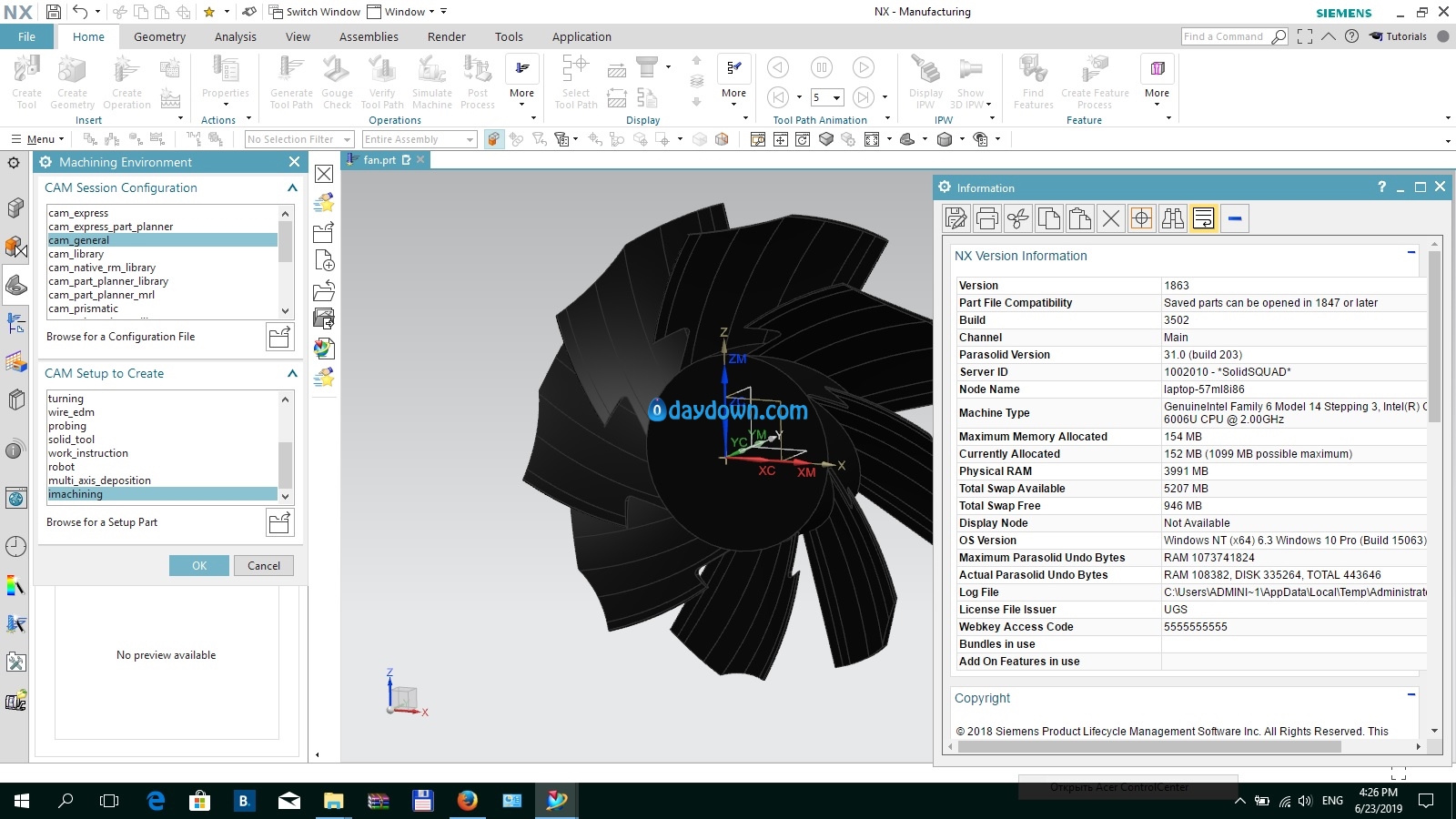Viewport: 1456px width, 819px height.
Task: Click the Create Tool icon
Action: [26, 82]
